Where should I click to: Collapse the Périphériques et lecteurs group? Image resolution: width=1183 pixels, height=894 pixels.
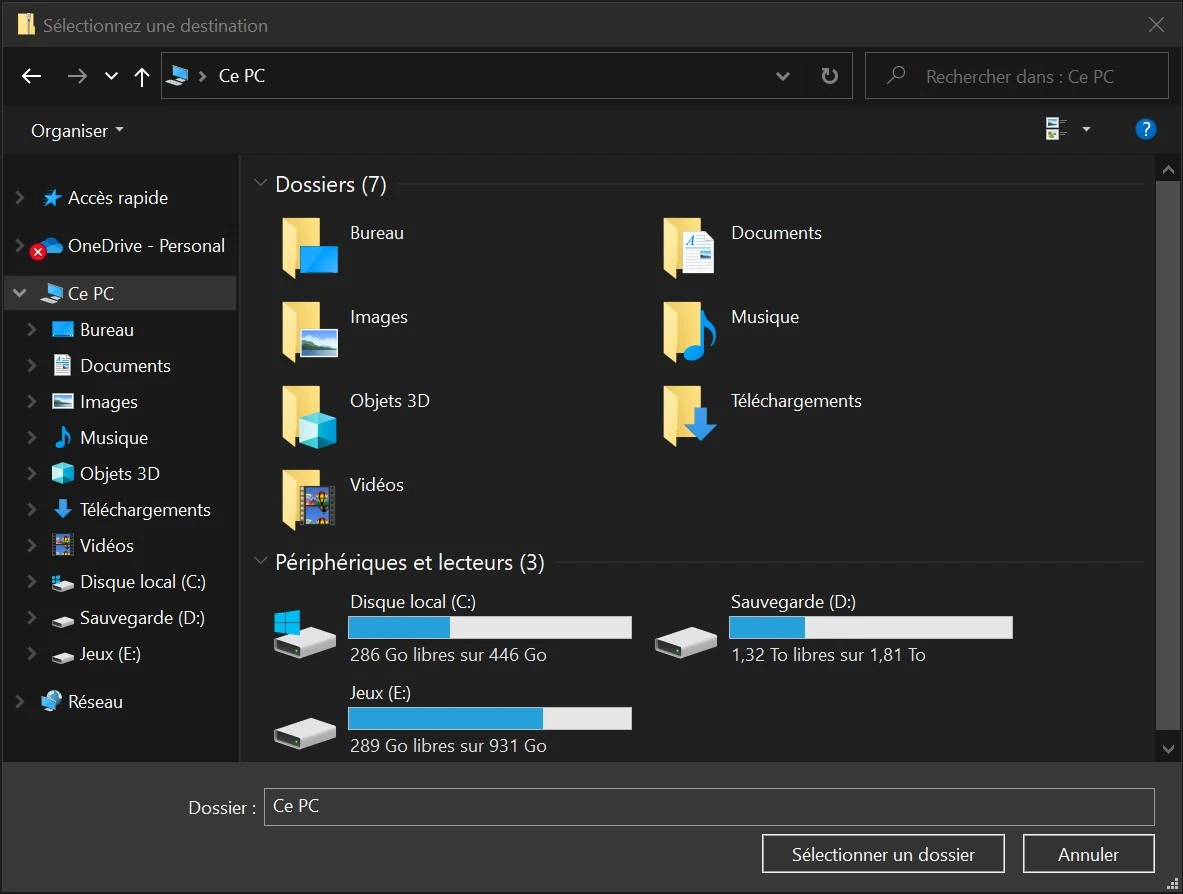(x=260, y=561)
